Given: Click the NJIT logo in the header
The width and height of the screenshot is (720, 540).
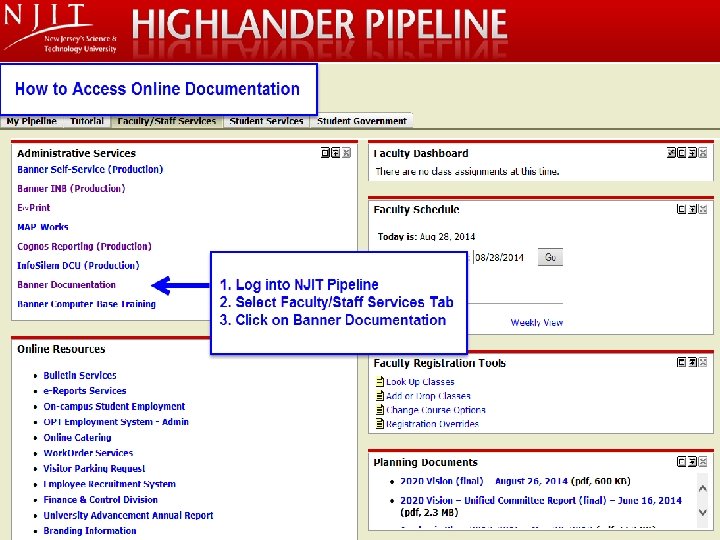Looking at the screenshot, I should pos(60,28).
